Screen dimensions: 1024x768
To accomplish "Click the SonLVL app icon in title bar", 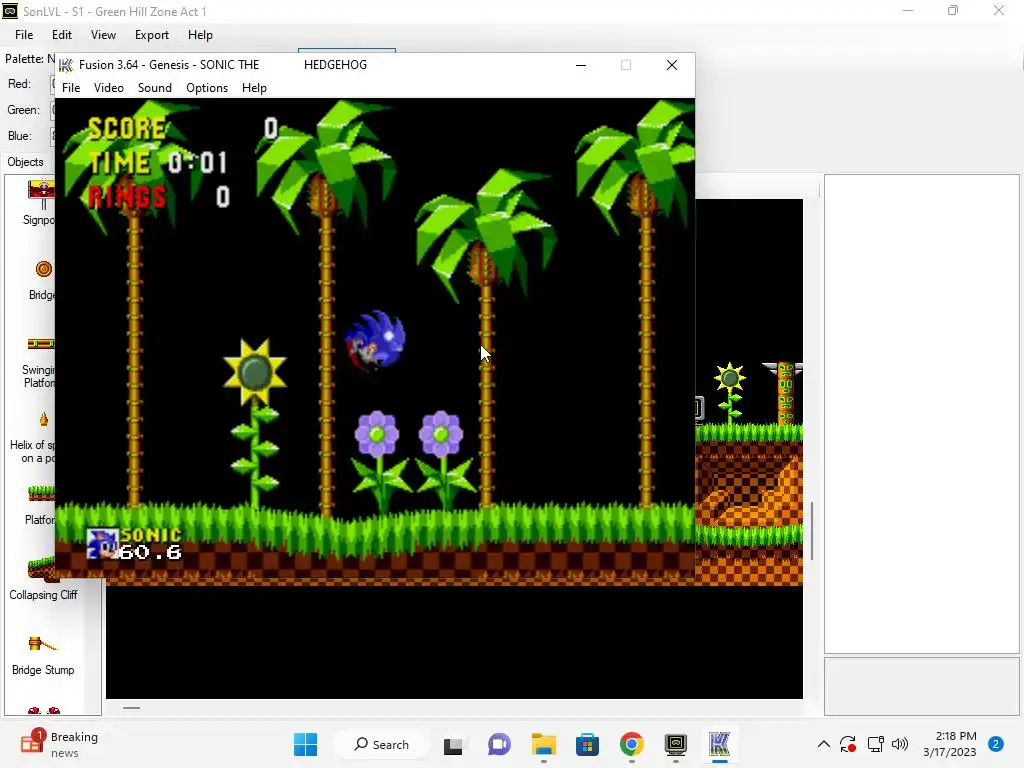I will coord(10,11).
